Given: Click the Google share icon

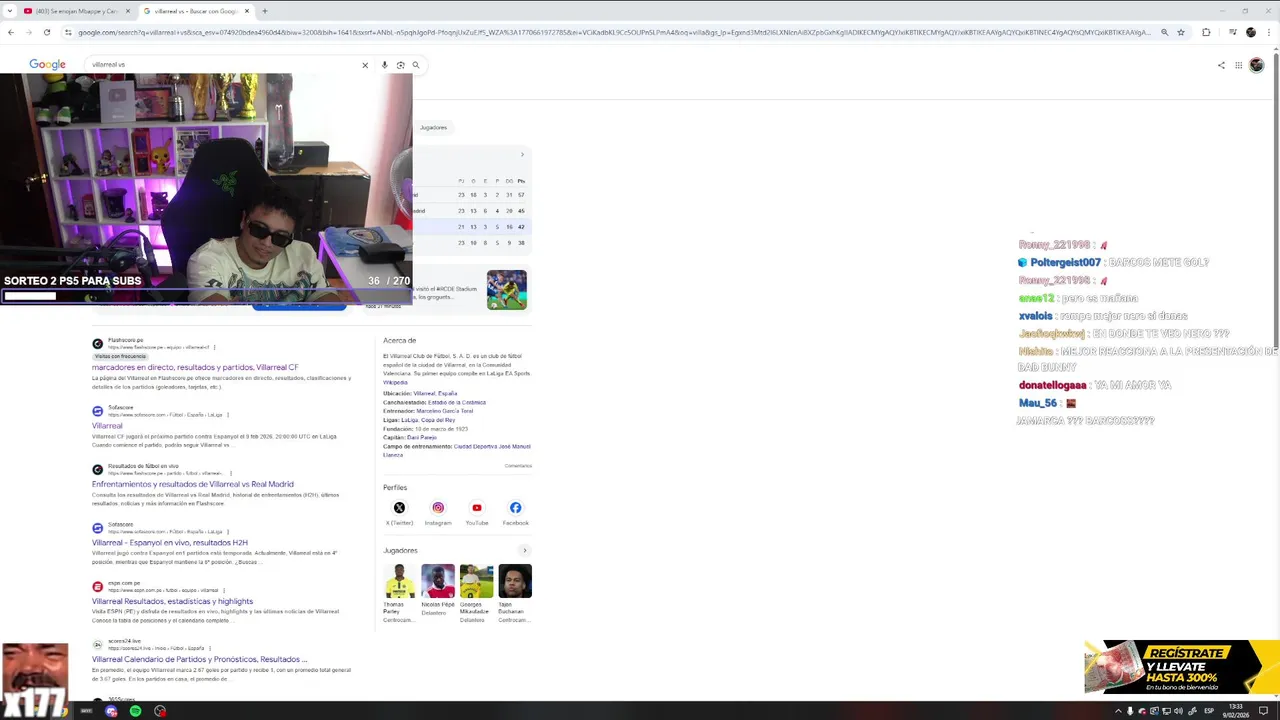Looking at the screenshot, I should [1221, 65].
